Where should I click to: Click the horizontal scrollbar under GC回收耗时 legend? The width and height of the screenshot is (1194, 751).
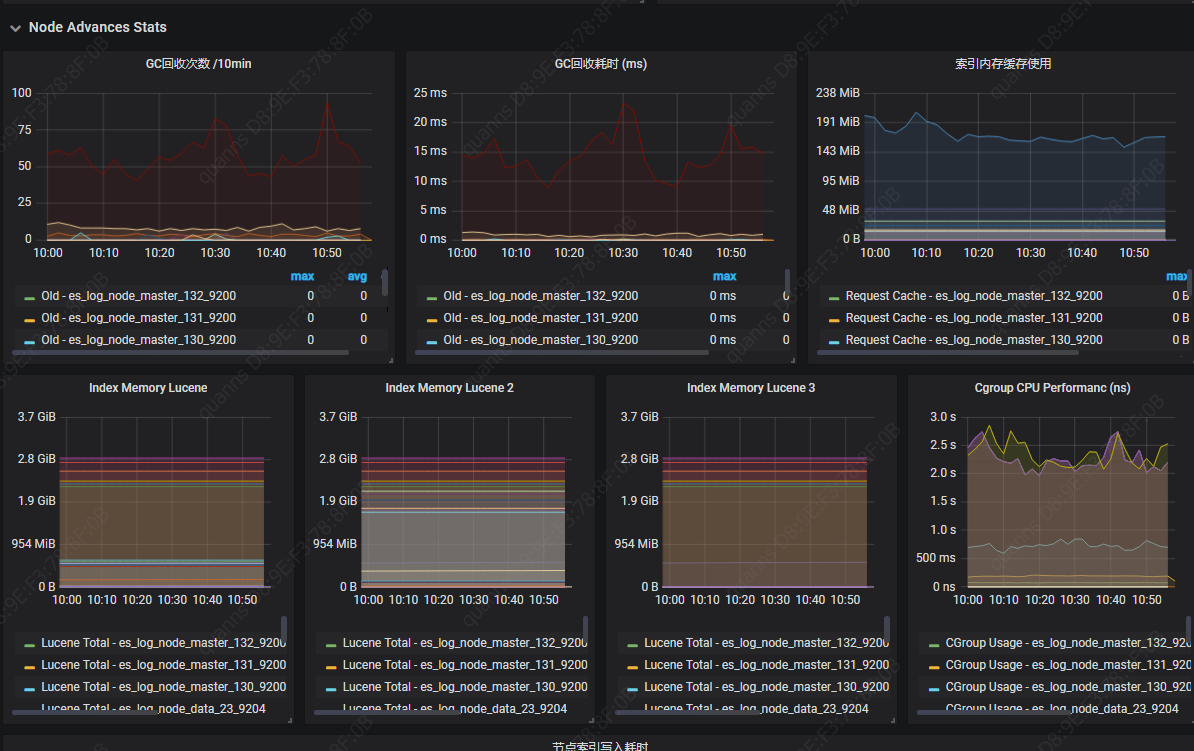point(562,353)
